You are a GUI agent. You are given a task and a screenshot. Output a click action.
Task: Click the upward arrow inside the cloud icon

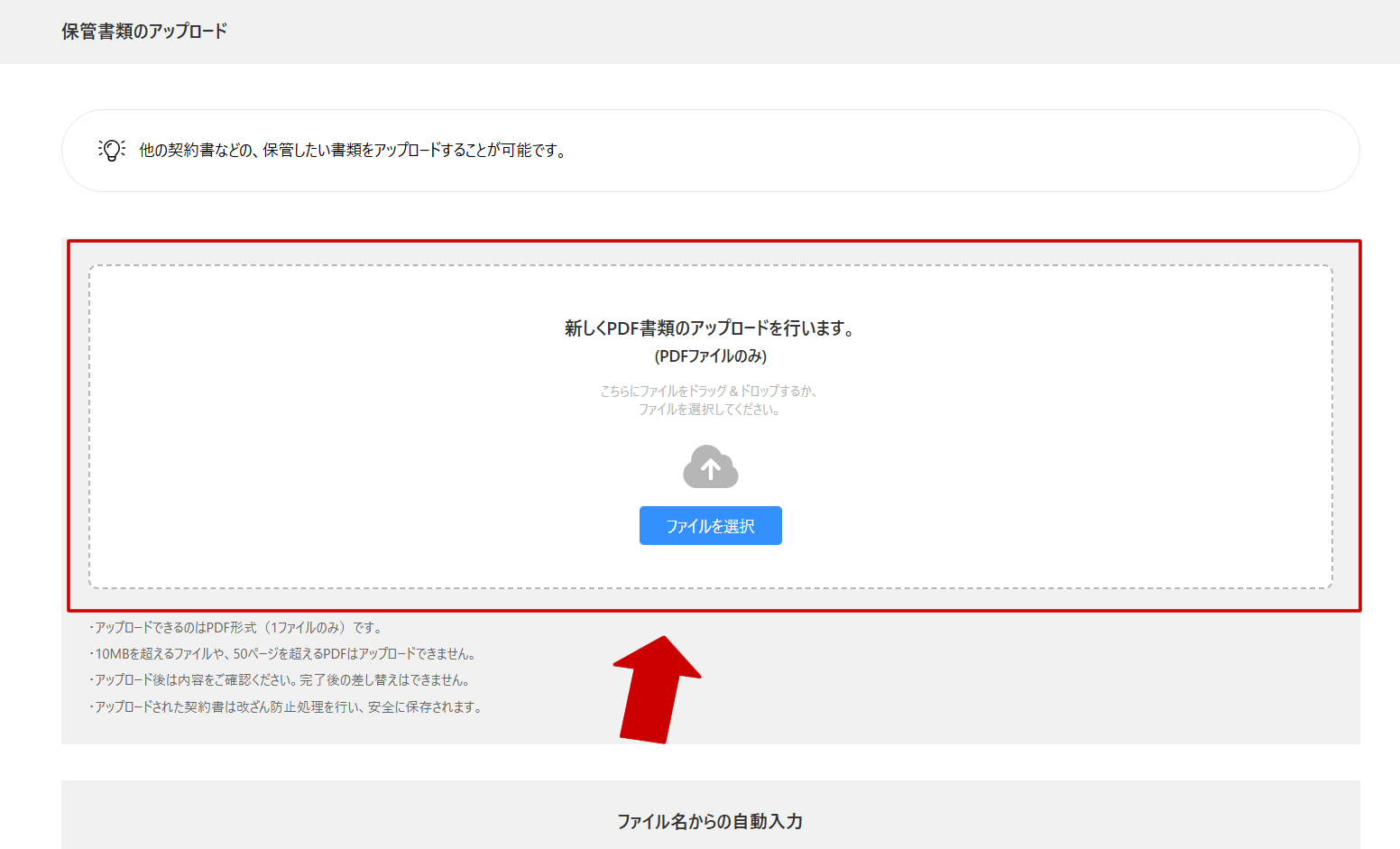coord(710,469)
